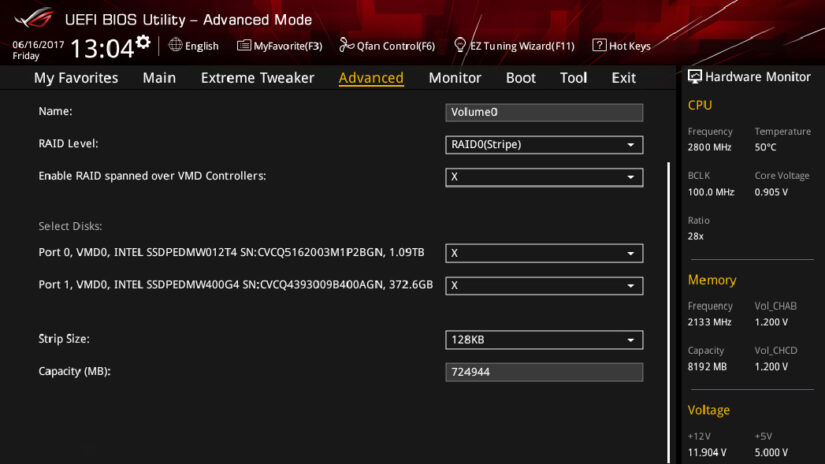825x464 pixels.
Task: Switch to the Extreme Tweaker tab
Action: tap(257, 78)
